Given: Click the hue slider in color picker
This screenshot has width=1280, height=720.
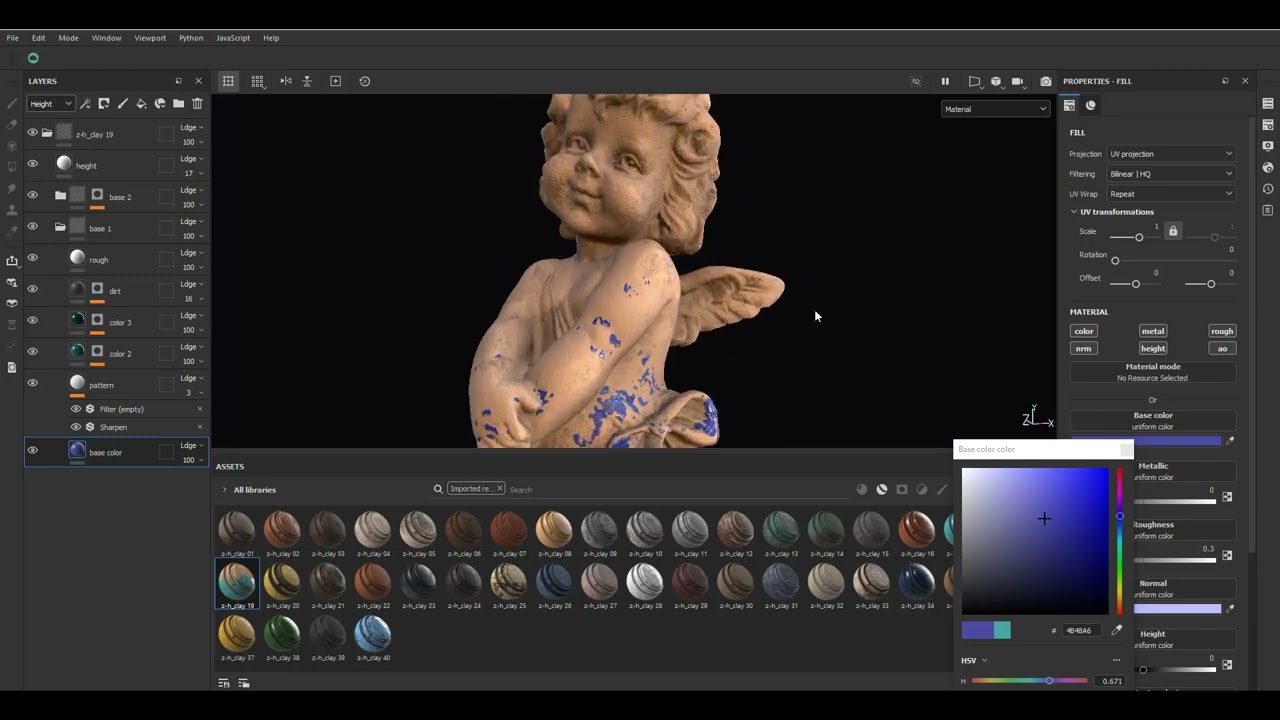Looking at the screenshot, I should [1119, 541].
